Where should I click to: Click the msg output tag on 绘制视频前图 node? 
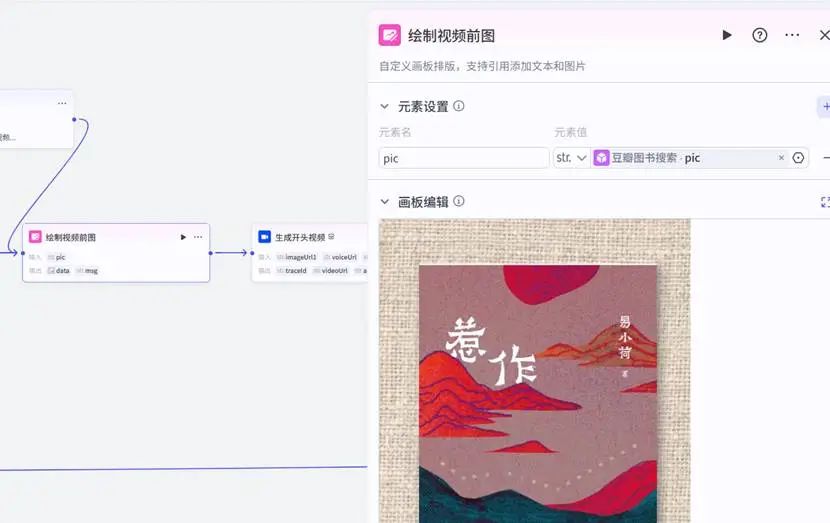[x=87, y=270]
